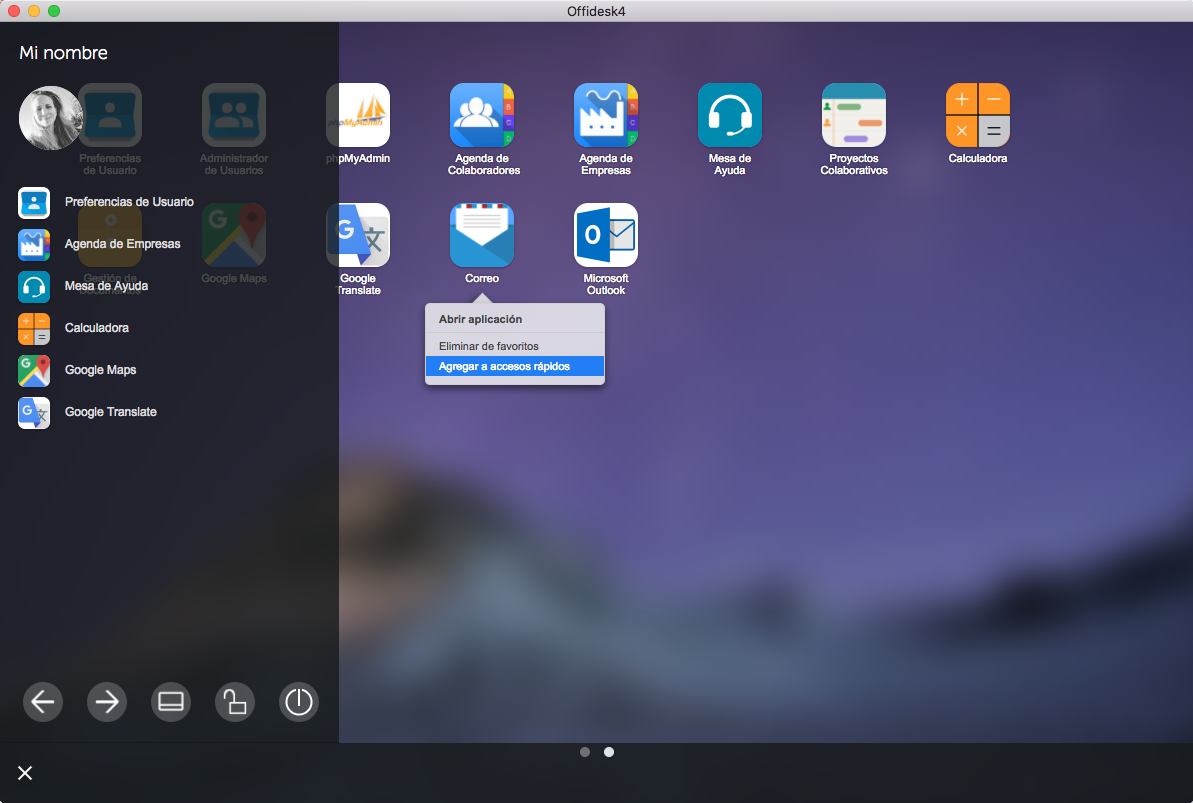
Task: Open Microsoft Outlook app icon
Action: [x=606, y=235]
